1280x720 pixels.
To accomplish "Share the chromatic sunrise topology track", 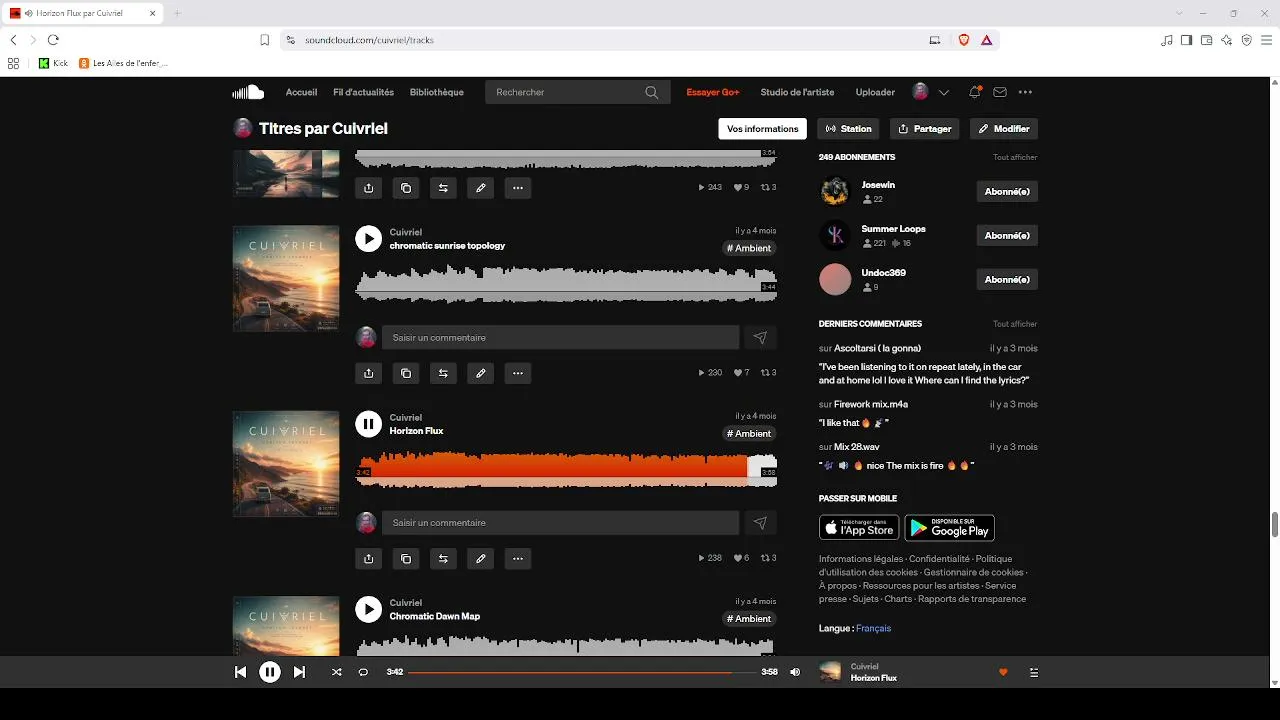I will click(368, 373).
